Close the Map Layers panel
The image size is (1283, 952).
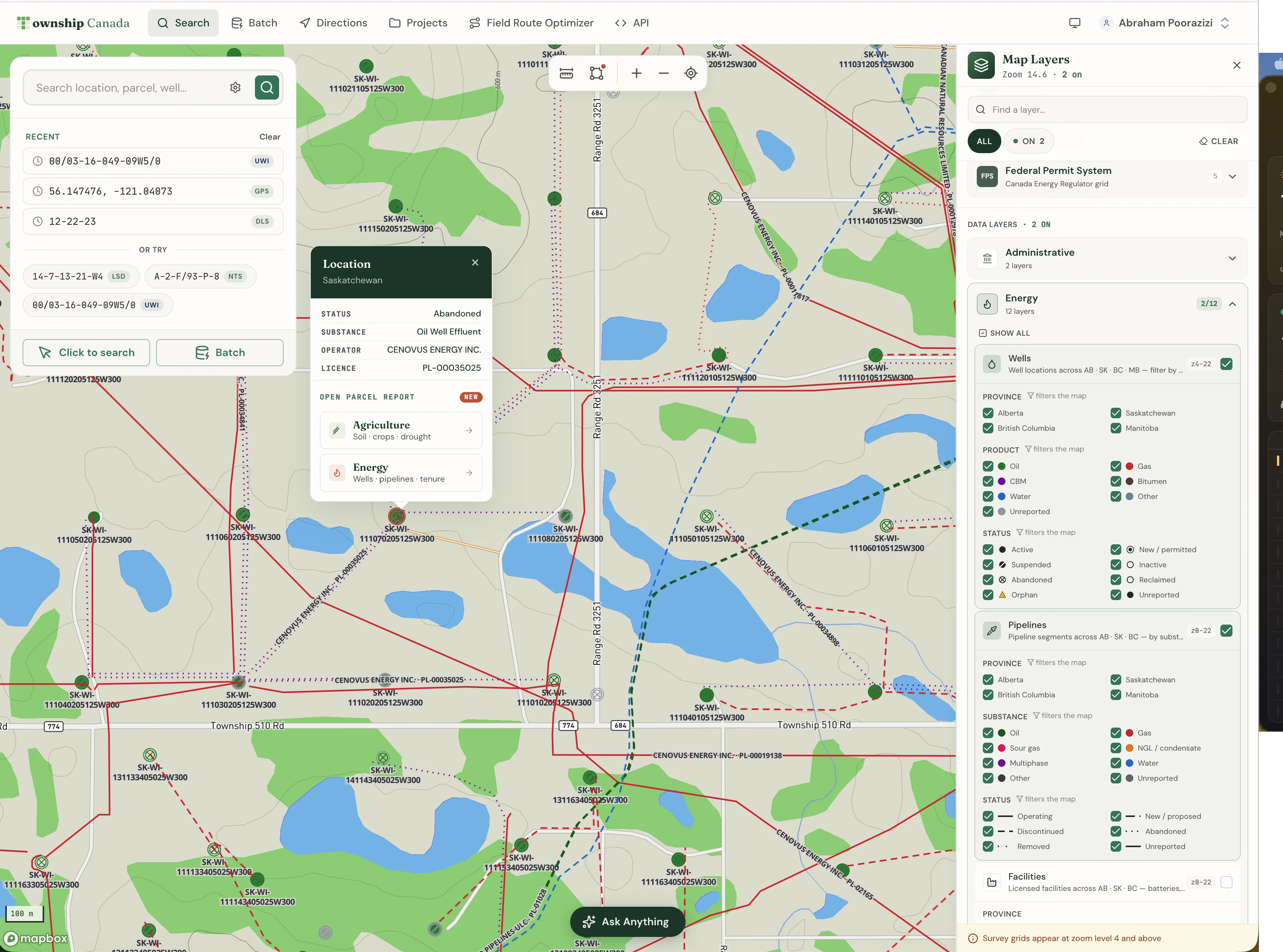(x=1236, y=65)
